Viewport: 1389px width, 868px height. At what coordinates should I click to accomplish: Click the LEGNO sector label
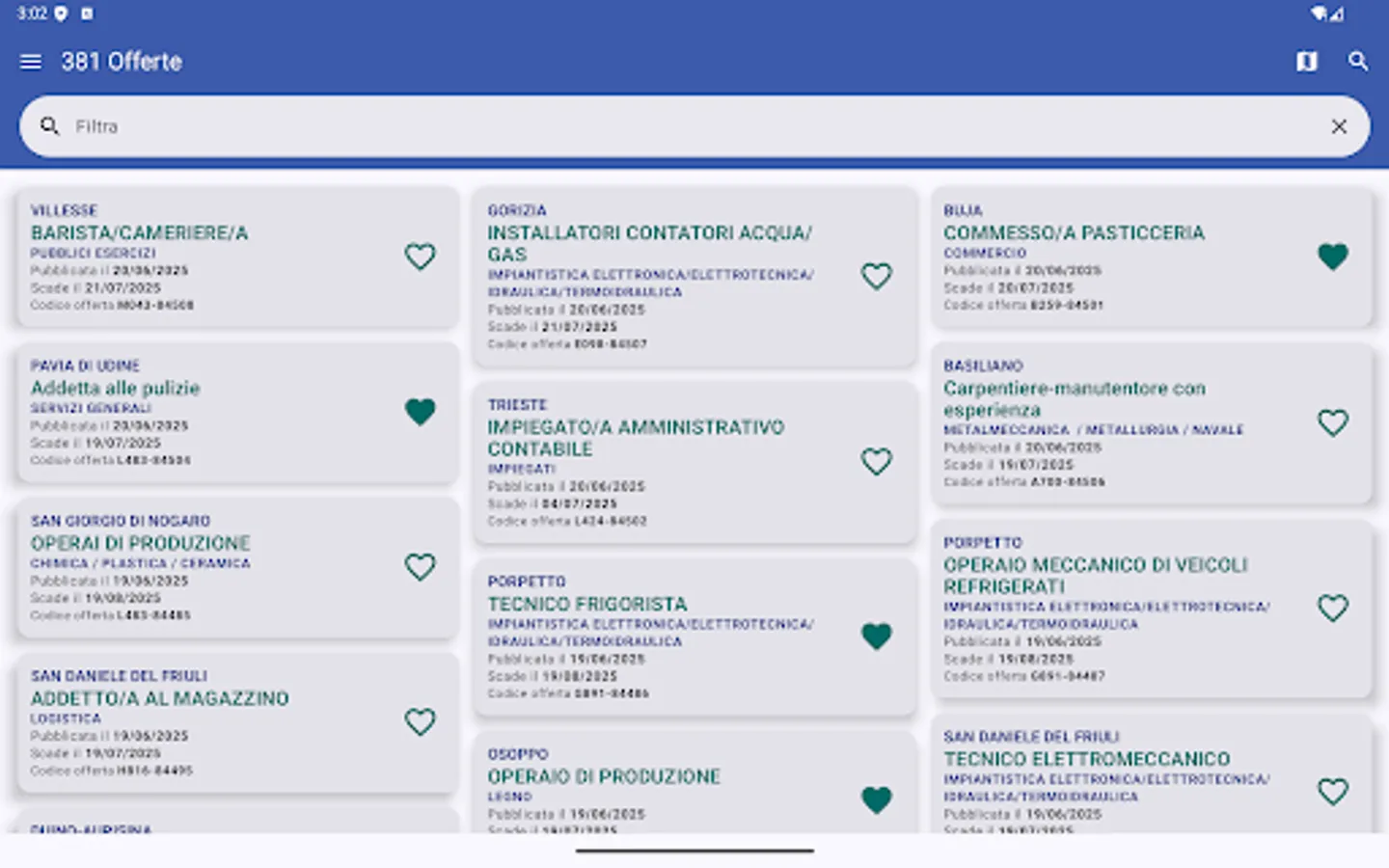(509, 797)
